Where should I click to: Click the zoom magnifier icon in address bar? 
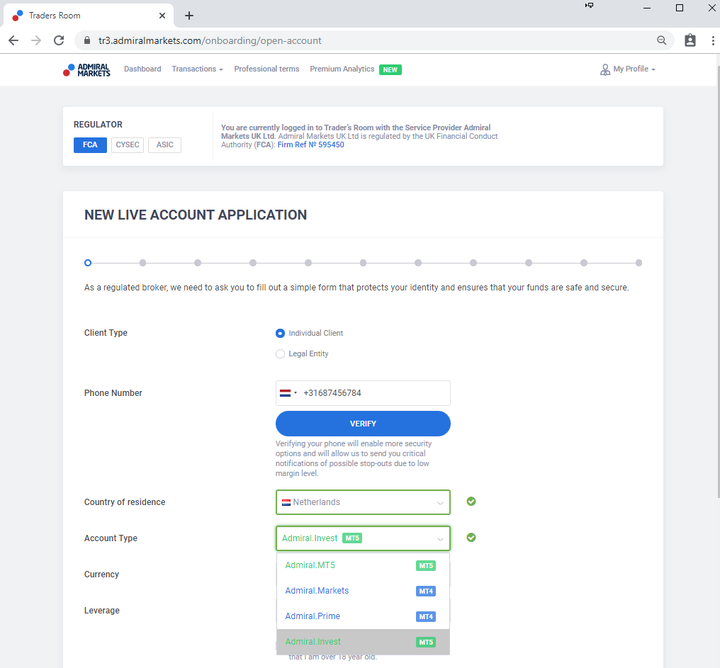coord(661,40)
